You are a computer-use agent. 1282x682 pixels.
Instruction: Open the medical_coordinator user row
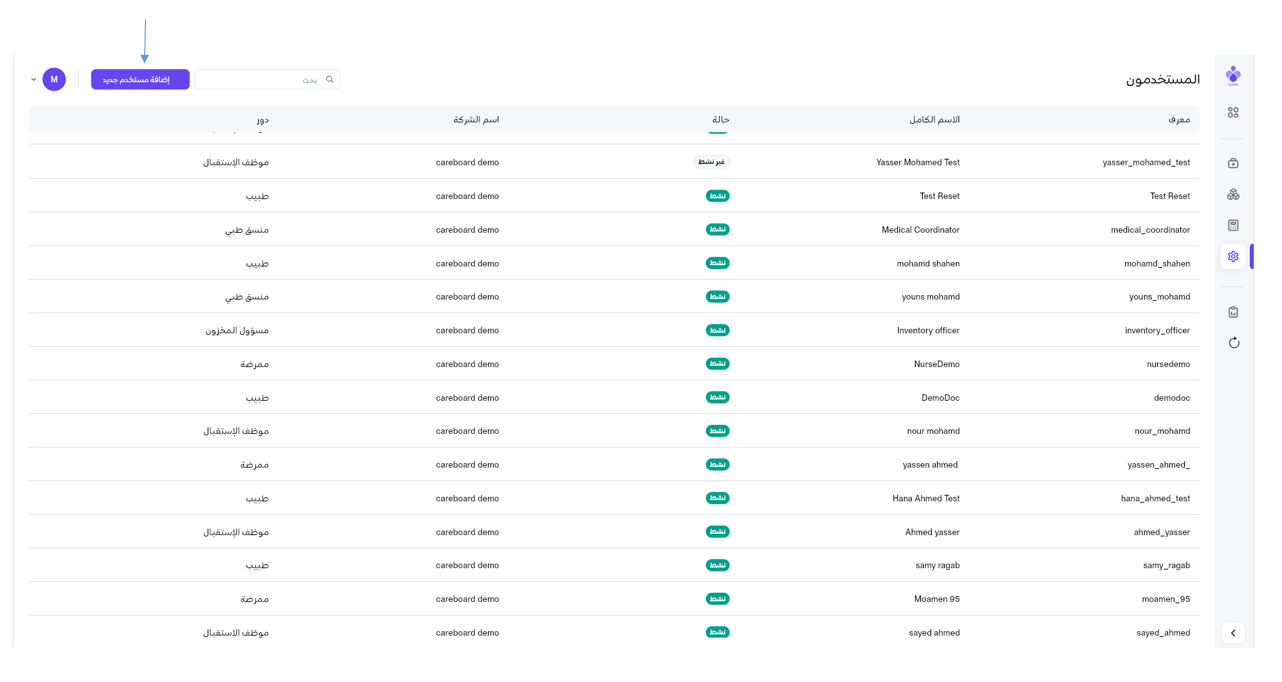pyautogui.click(x=1150, y=230)
